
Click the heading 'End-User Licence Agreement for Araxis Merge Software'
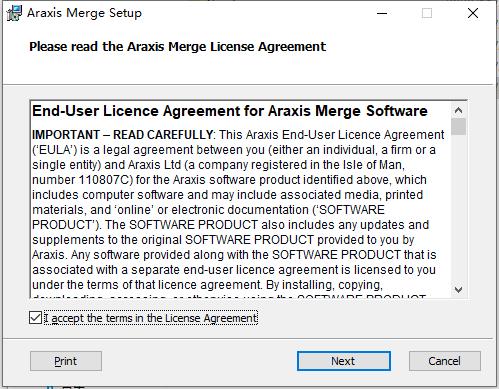(x=230, y=111)
